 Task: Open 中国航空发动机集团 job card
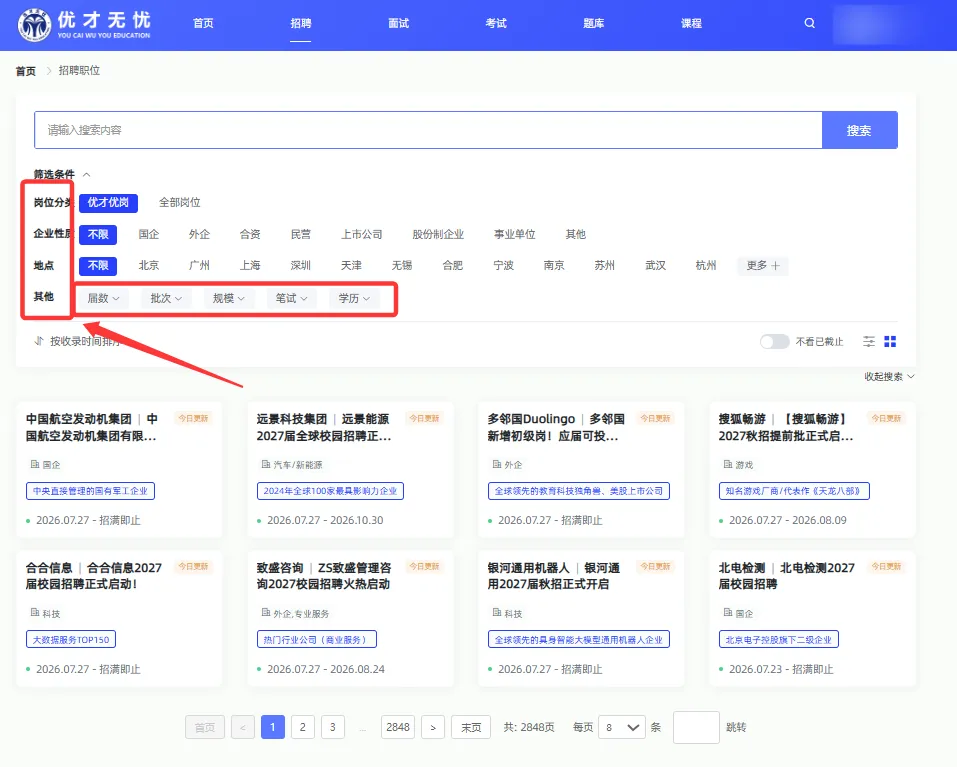(119, 469)
